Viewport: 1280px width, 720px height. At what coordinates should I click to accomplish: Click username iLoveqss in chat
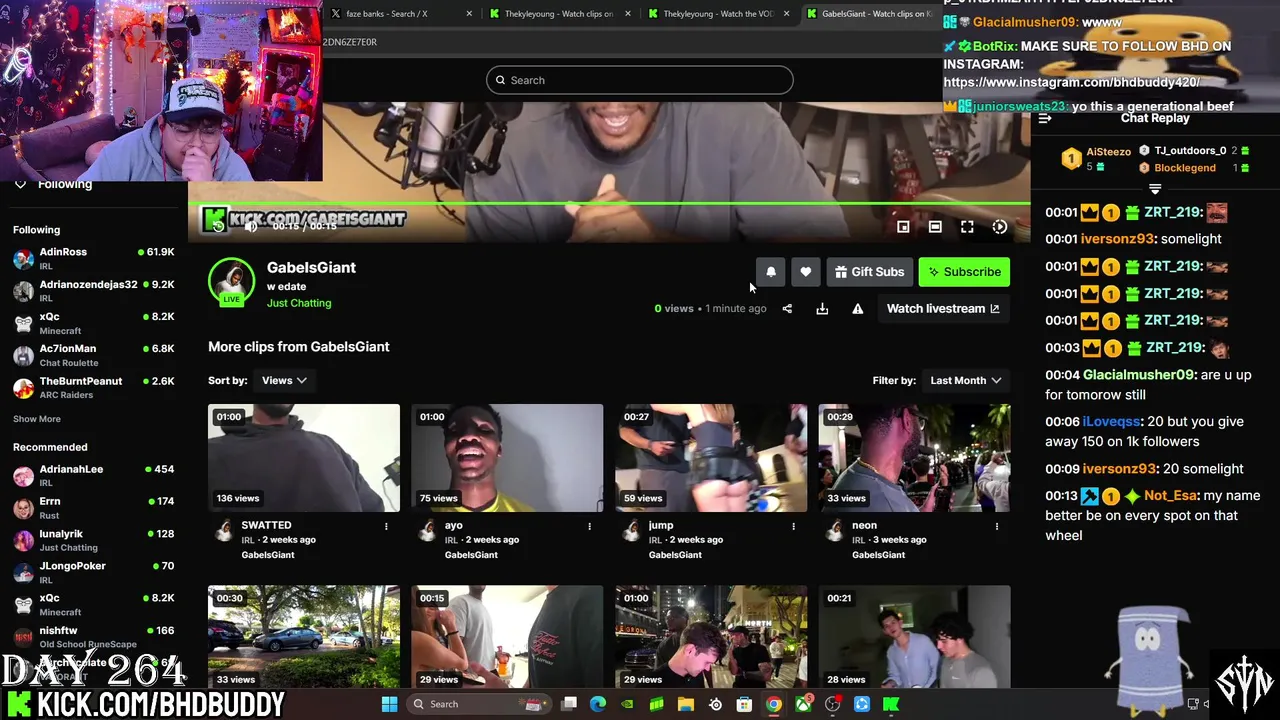click(1111, 422)
